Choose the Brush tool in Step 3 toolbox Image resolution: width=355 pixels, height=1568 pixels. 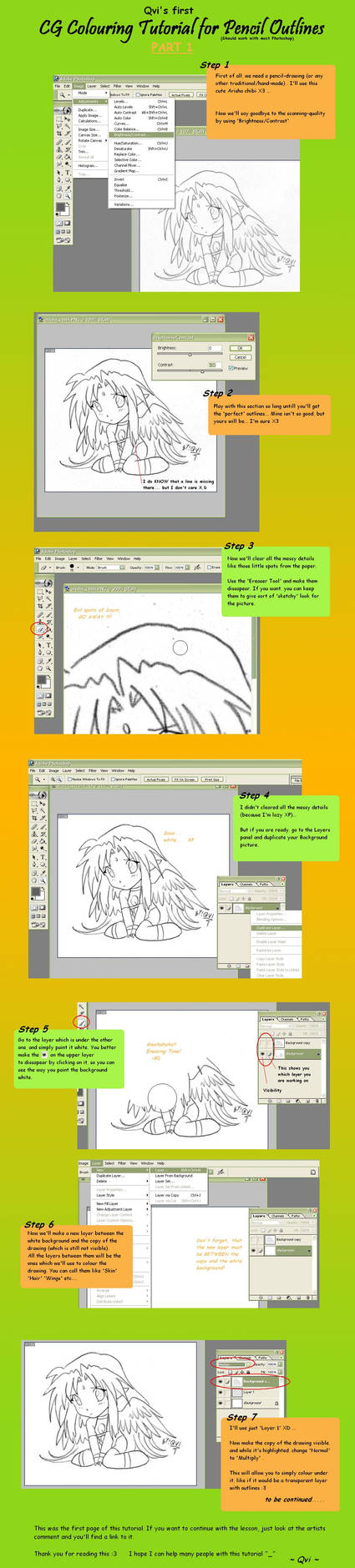48,614
